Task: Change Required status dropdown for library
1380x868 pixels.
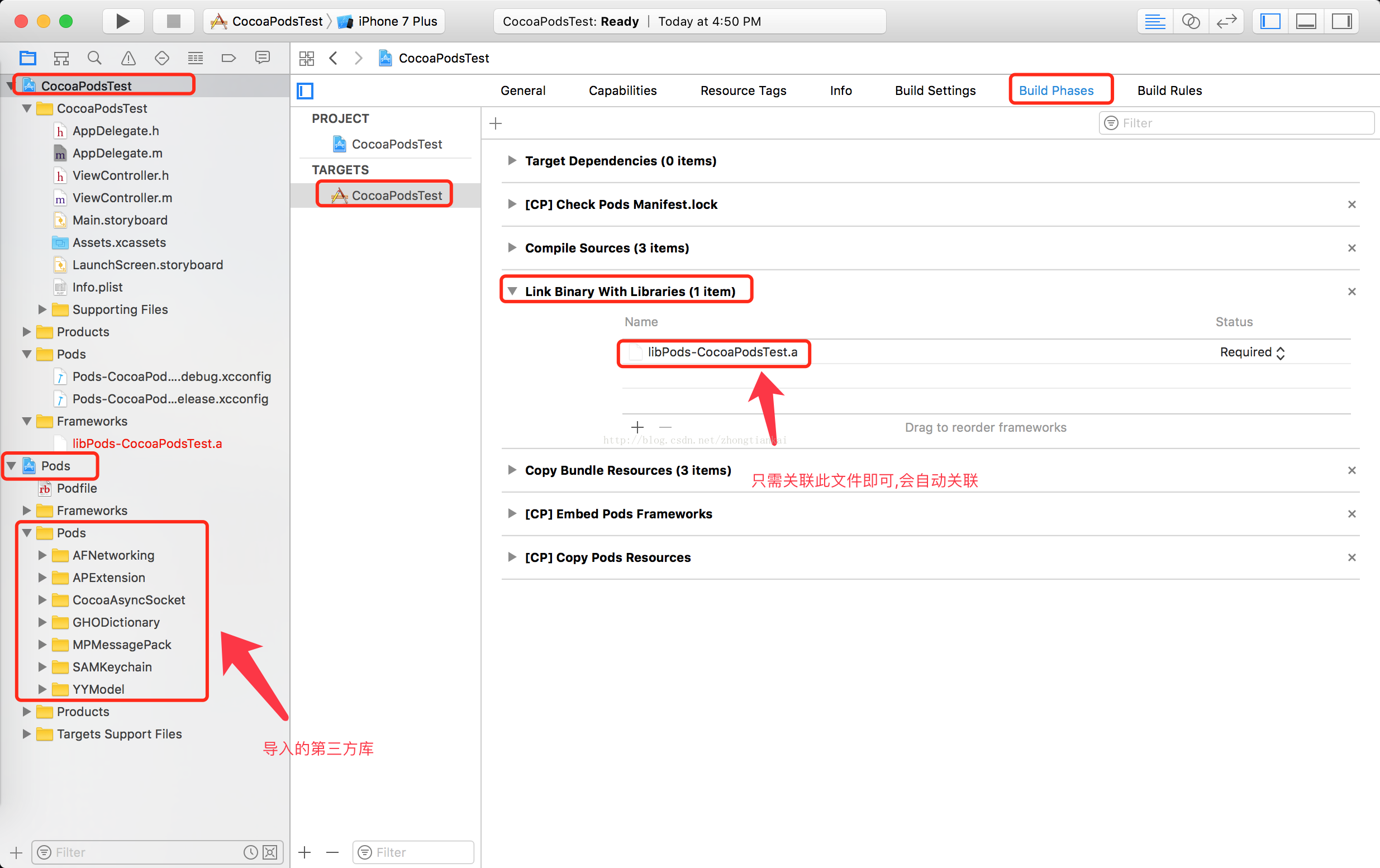Action: (1252, 352)
